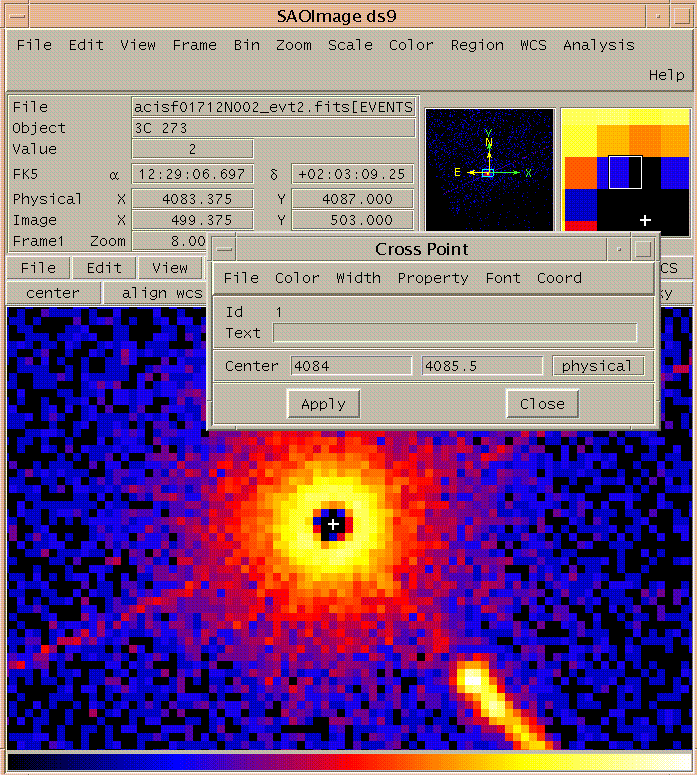Click the FK5 delta value +02:03:09.25
This screenshot has height=775, width=697.
tap(352, 174)
